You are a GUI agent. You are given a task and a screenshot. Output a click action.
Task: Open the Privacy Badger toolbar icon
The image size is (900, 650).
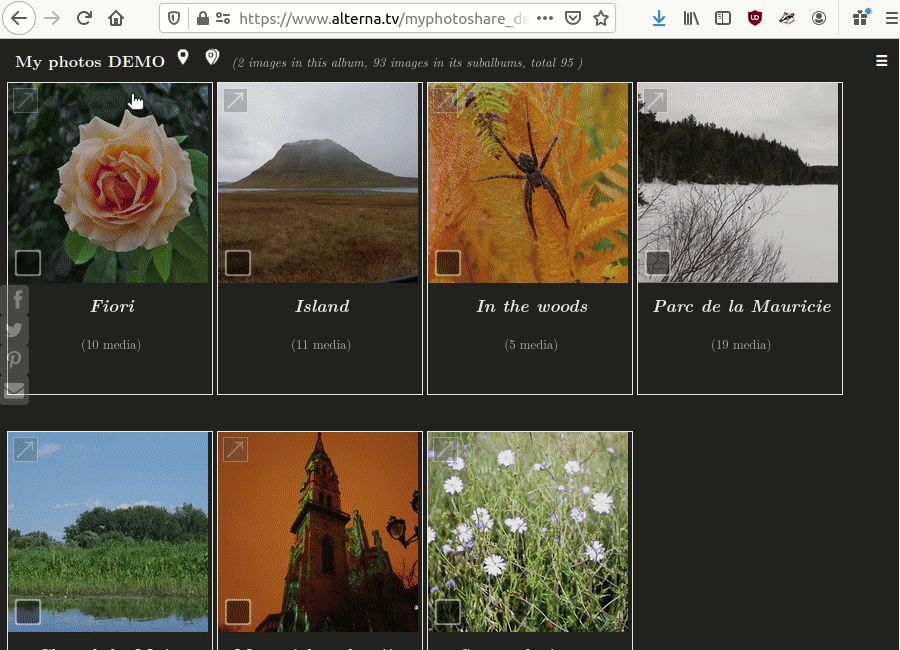point(786,18)
